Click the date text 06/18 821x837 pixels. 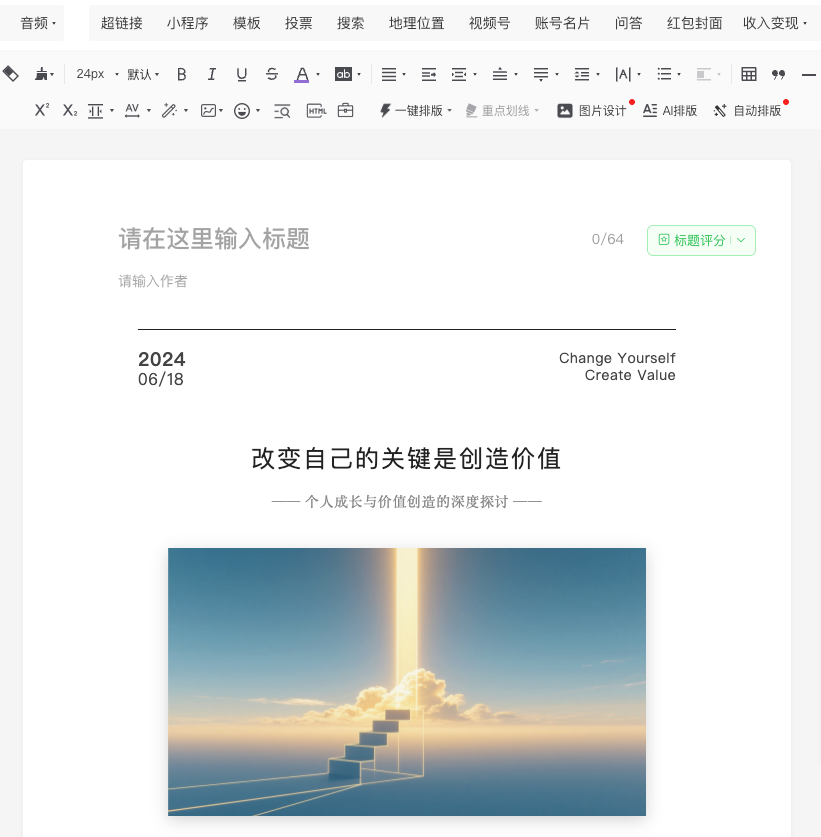tap(161, 379)
